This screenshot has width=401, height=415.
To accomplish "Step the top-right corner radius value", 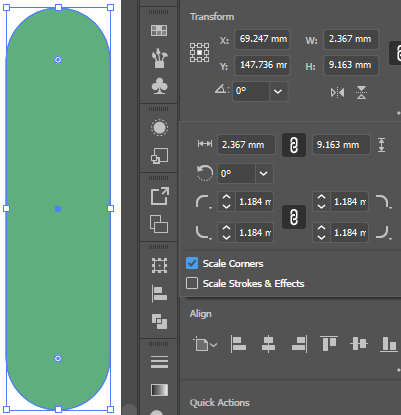I will (x=321, y=202).
